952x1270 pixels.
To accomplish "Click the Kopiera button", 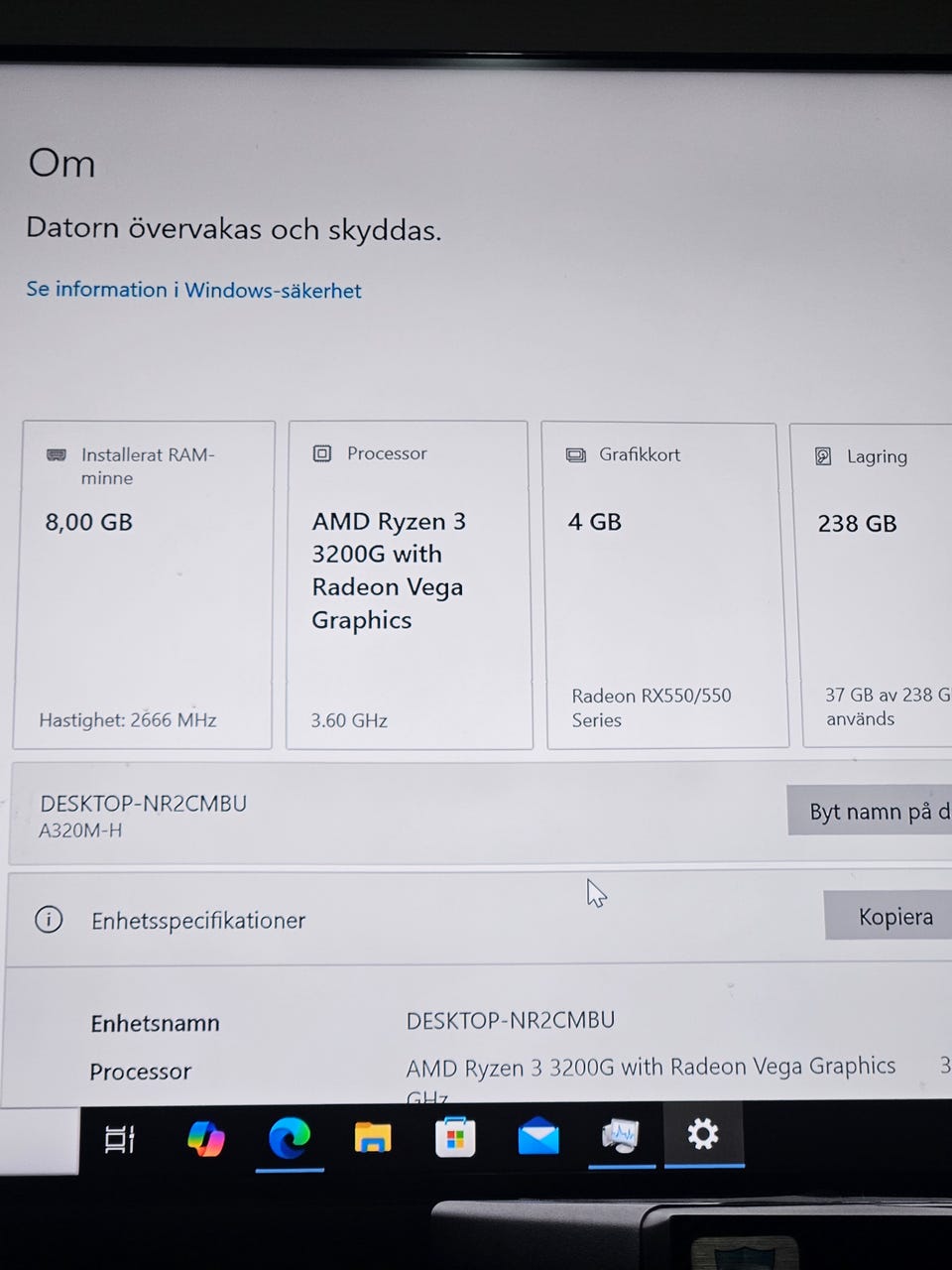I will [x=889, y=916].
